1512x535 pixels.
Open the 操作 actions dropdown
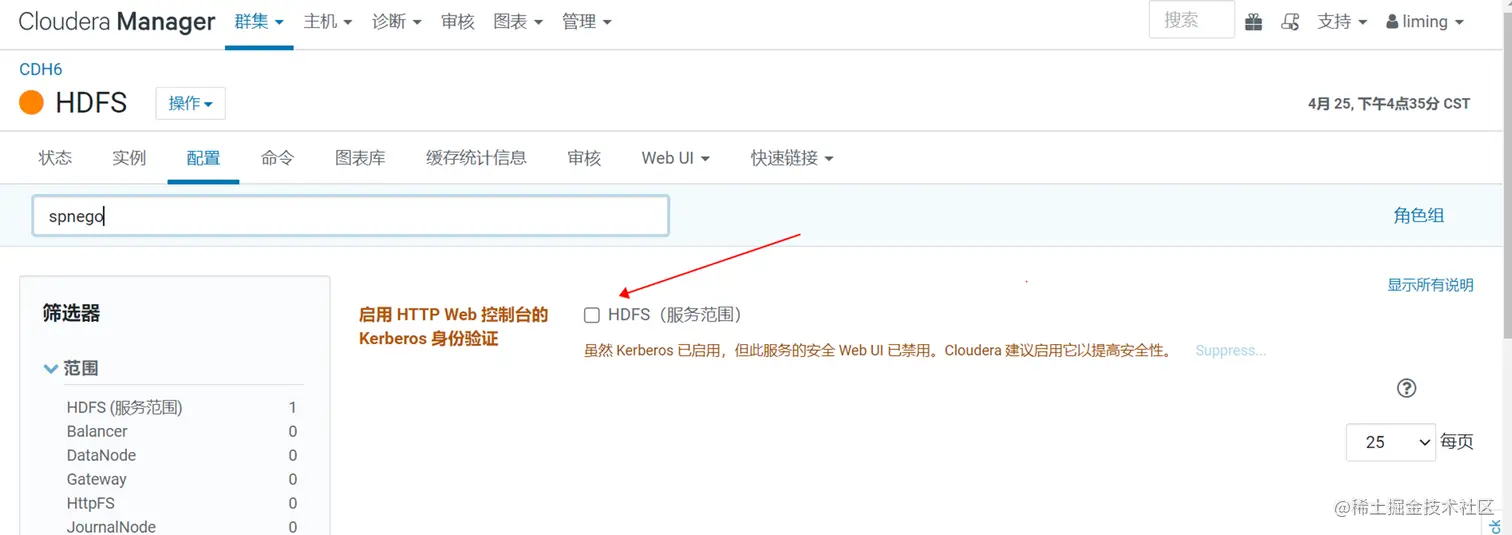click(190, 103)
